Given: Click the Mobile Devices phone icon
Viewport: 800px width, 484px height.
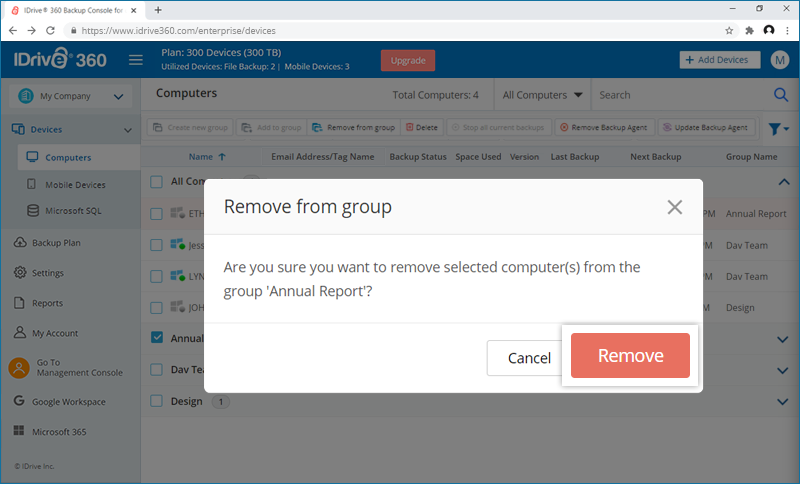Looking at the screenshot, I should coord(31,184).
